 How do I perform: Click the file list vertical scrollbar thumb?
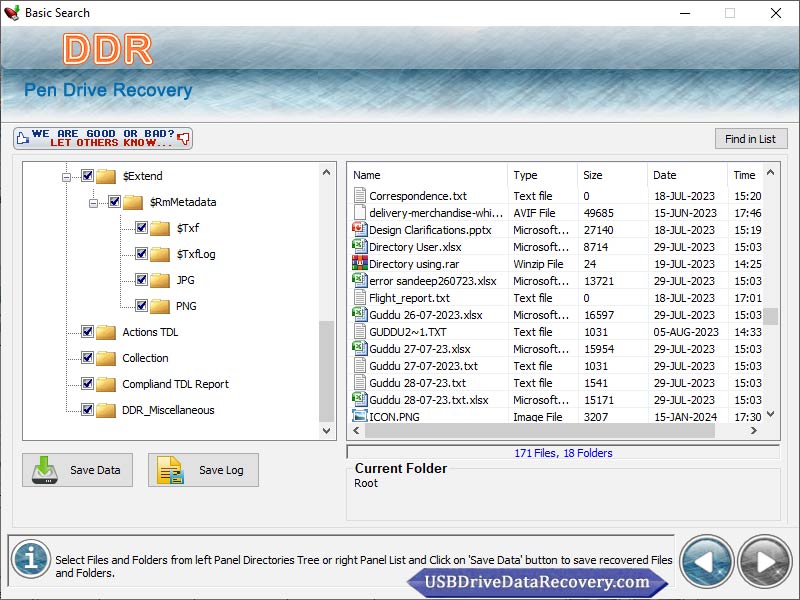(770, 316)
